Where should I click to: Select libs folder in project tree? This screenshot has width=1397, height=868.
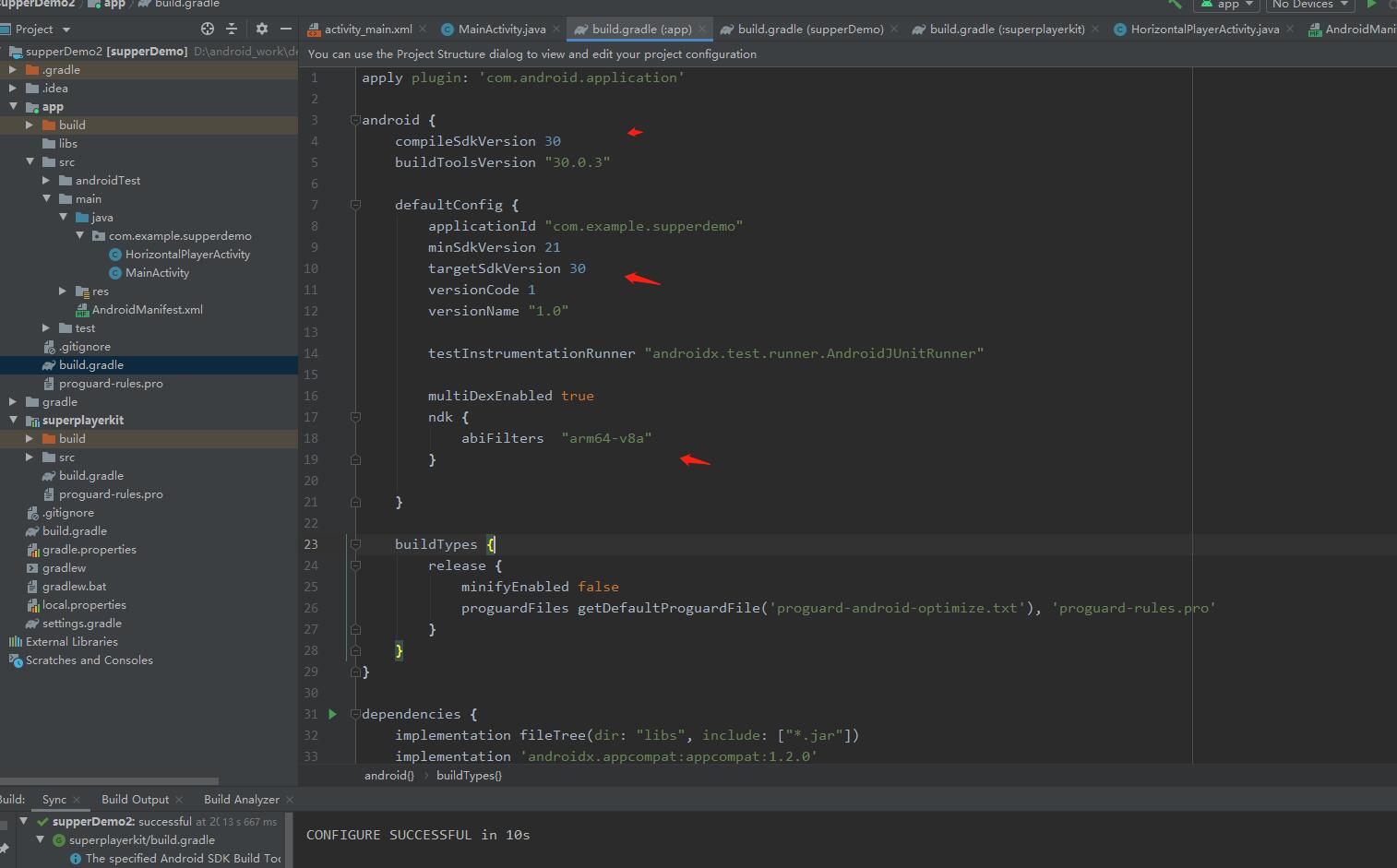(x=67, y=143)
